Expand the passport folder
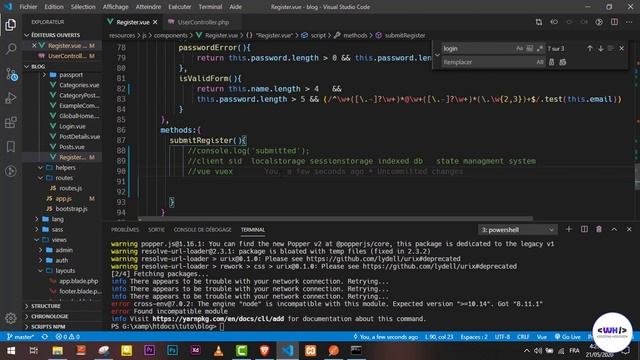640x360 pixels. point(71,75)
